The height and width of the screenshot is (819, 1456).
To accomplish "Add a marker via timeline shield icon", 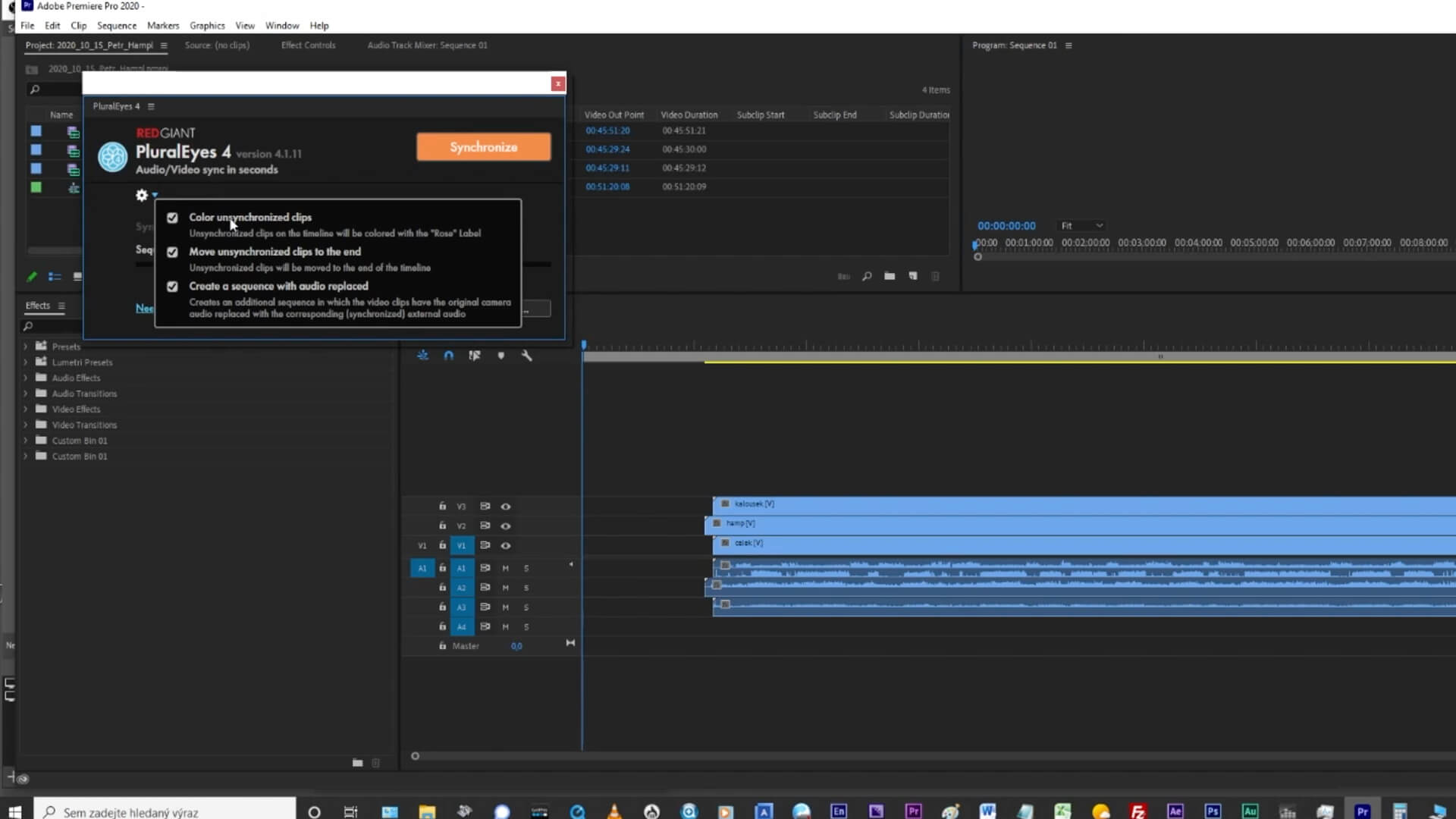I will [x=500, y=356].
